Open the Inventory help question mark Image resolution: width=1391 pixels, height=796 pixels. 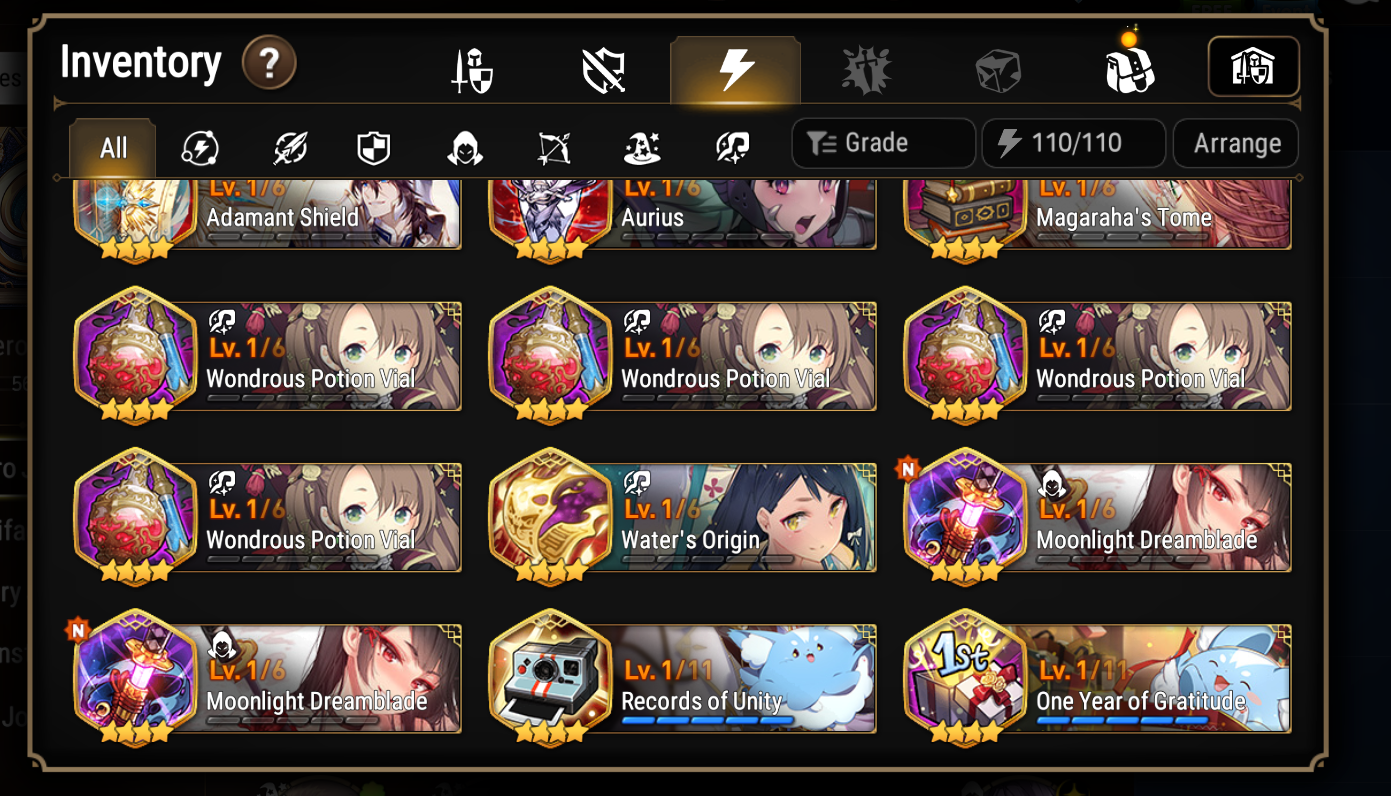click(269, 64)
